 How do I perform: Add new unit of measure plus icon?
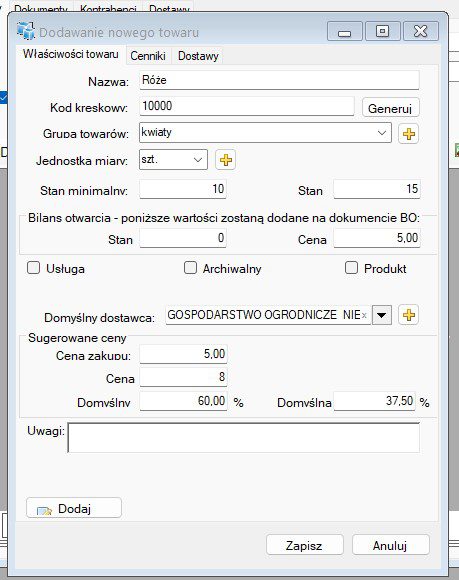(x=226, y=160)
